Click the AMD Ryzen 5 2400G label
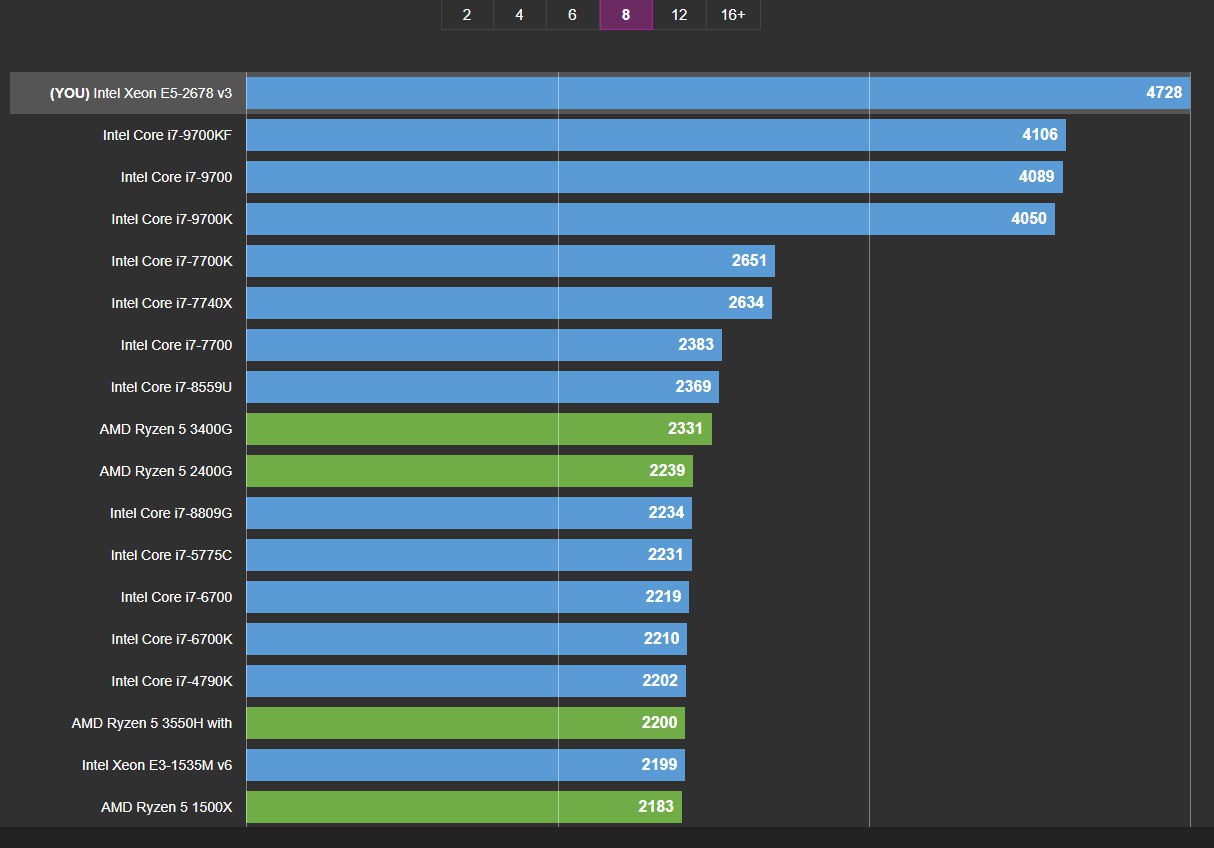Image resolution: width=1214 pixels, height=848 pixels. pos(166,471)
